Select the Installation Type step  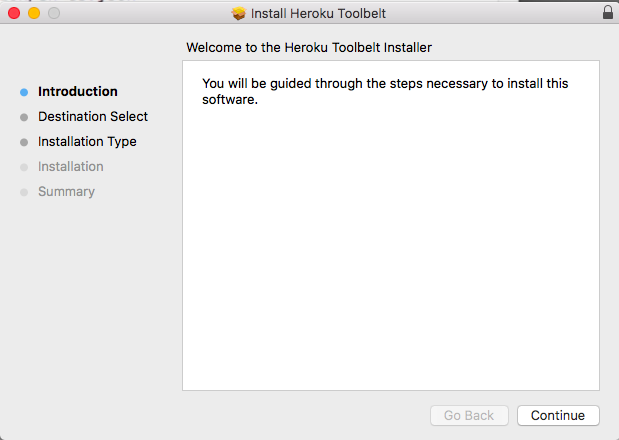[x=87, y=142]
